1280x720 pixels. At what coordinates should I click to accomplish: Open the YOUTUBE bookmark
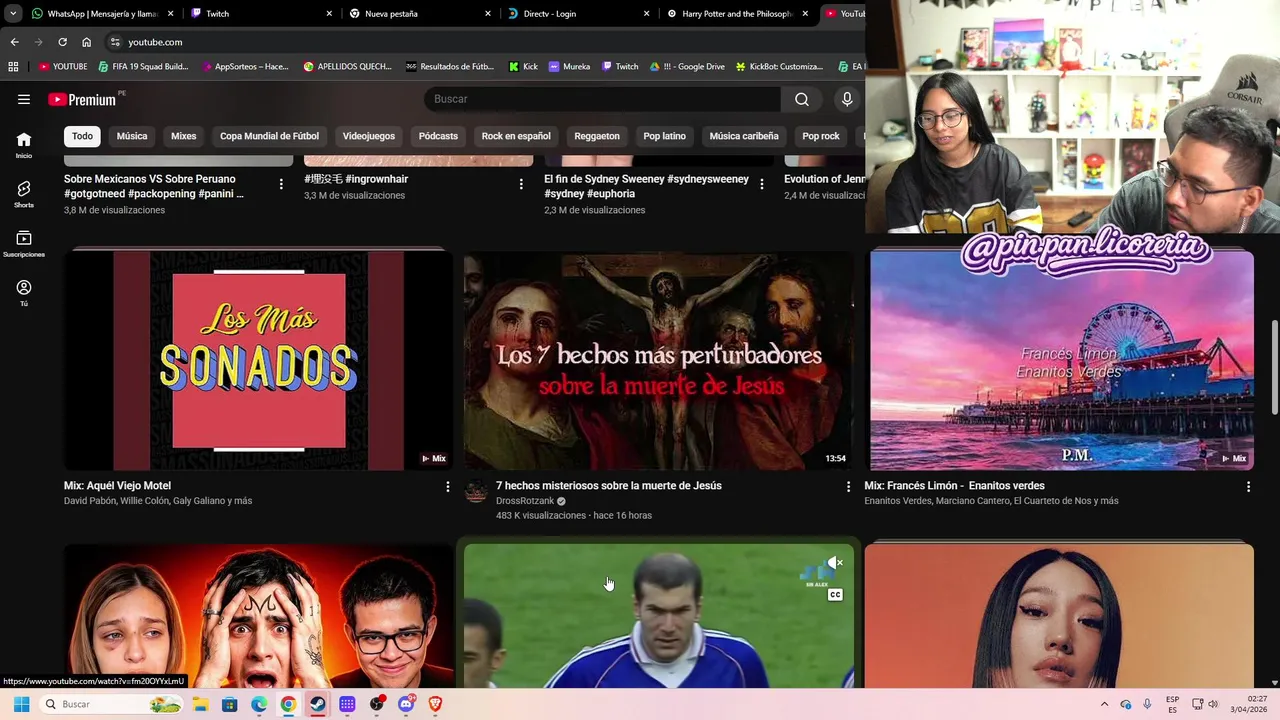63,67
